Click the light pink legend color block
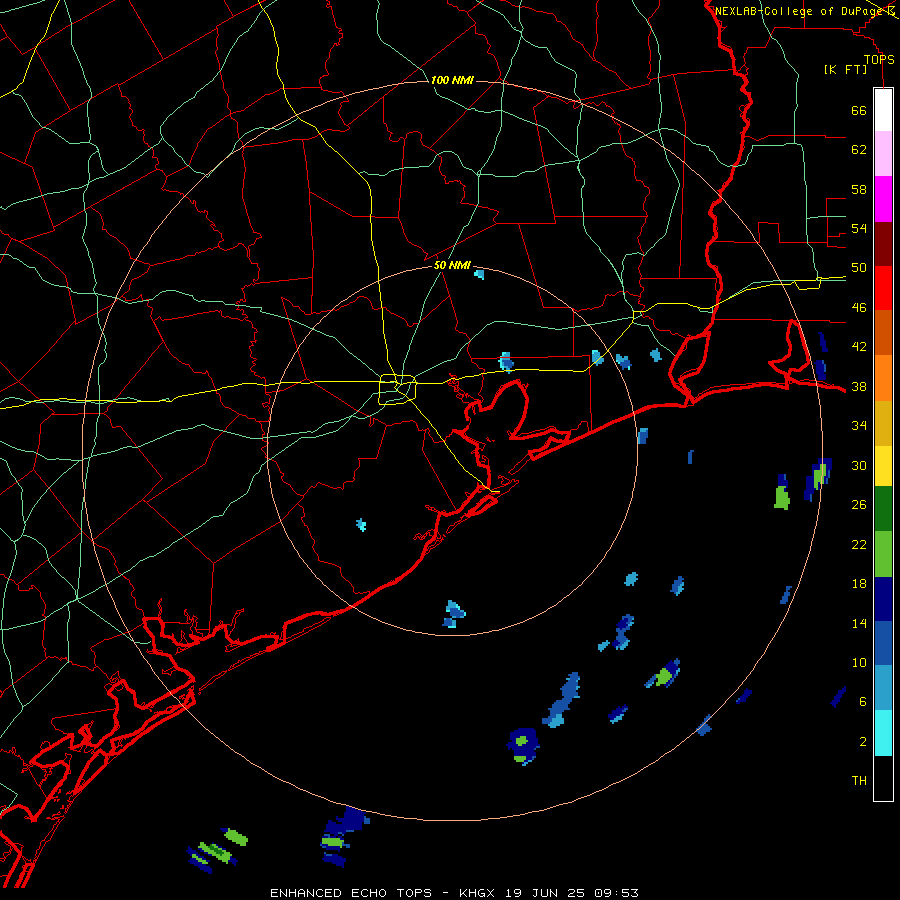The width and height of the screenshot is (900, 900). click(x=883, y=153)
